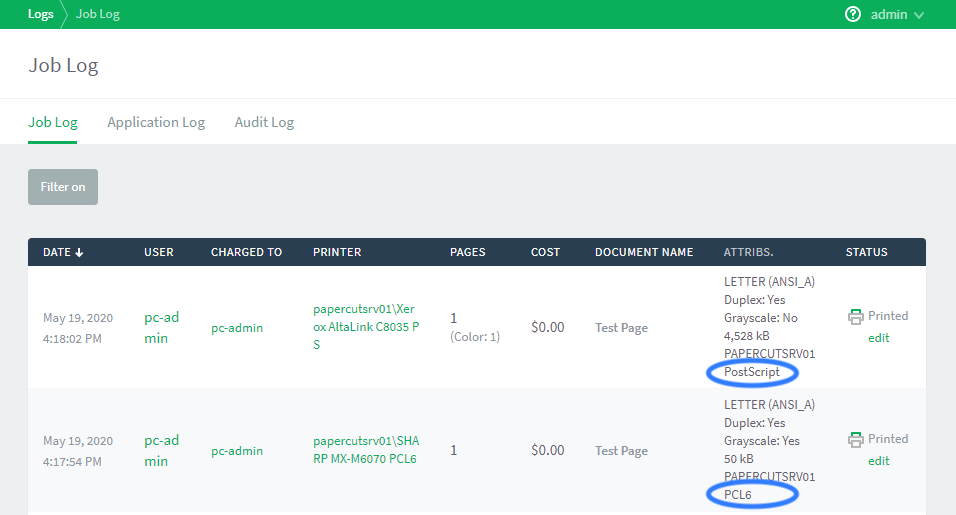The width and height of the screenshot is (956, 515).
Task: Select the 4,528 kB size text
Action: click(x=746, y=336)
